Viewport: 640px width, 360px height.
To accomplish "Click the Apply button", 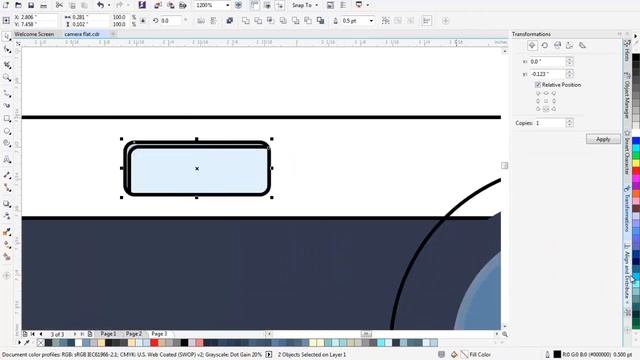I will (x=603, y=139).
